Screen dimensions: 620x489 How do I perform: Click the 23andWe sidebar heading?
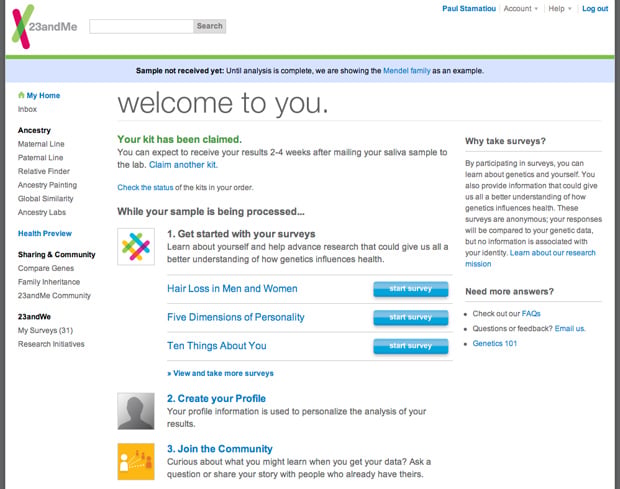(x=34, y=317)
